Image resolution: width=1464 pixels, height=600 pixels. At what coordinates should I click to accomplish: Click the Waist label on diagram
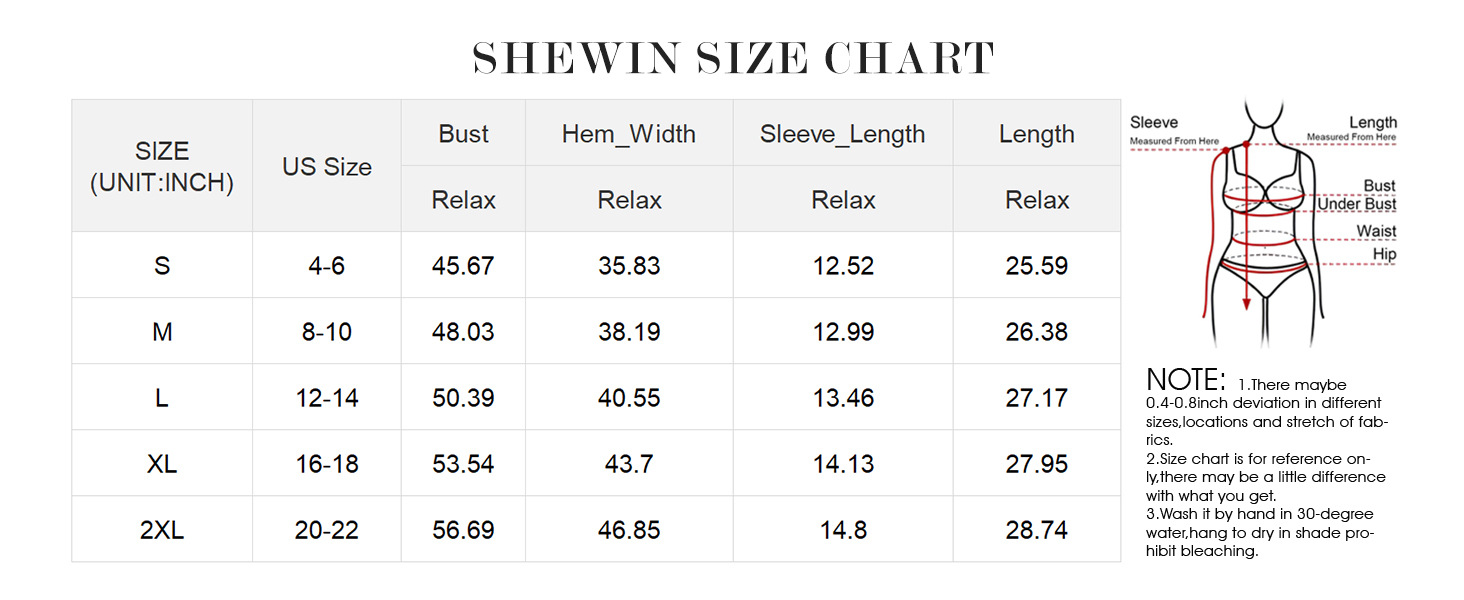pos(1376,231)
